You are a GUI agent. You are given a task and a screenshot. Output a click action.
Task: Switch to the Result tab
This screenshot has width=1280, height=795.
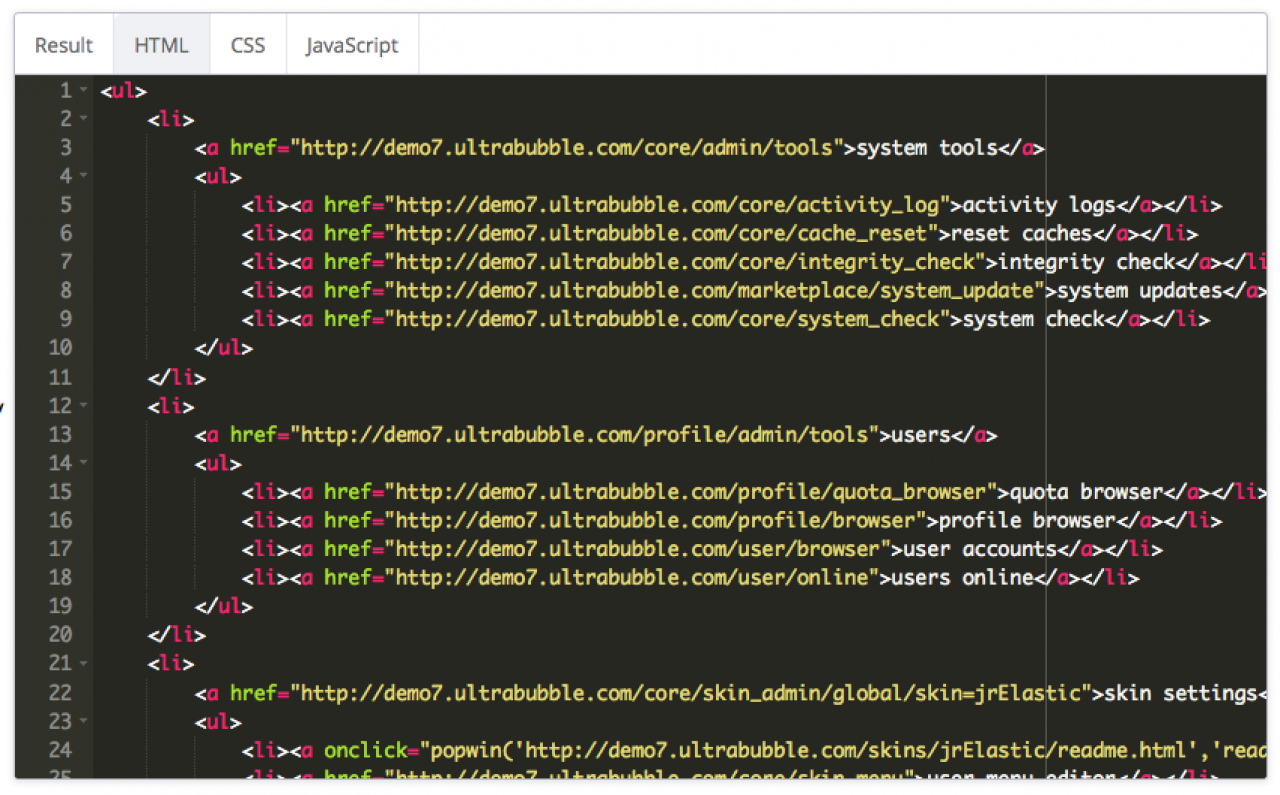[x=64, y=46]
